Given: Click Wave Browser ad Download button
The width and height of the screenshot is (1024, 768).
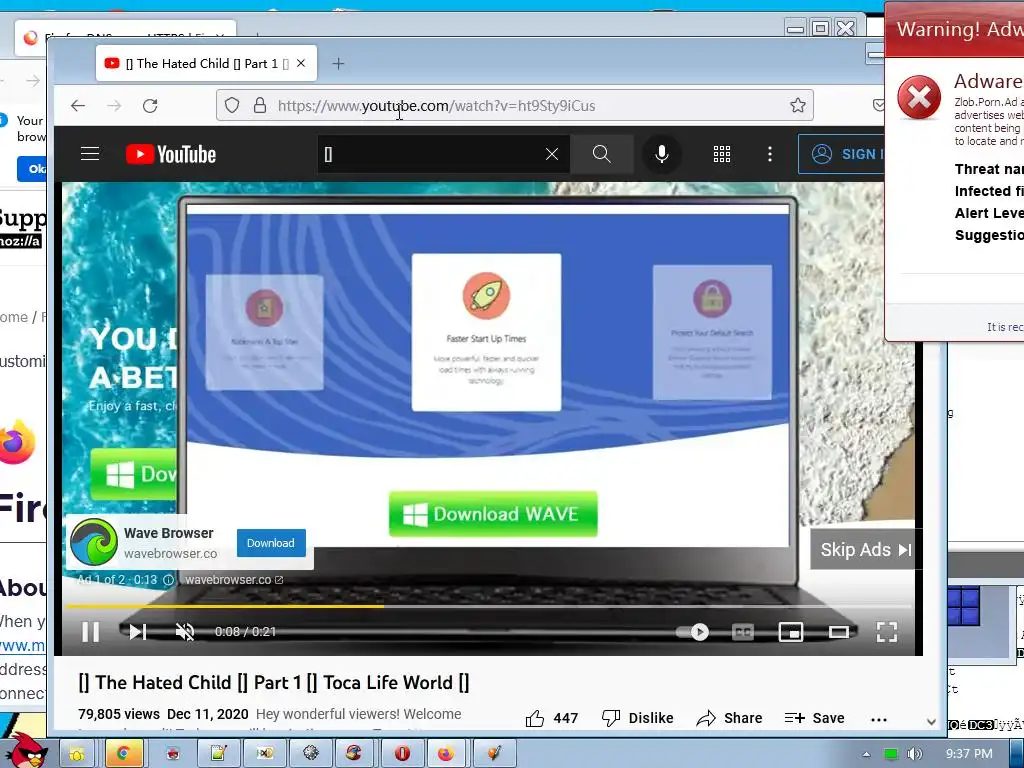Looking at the screenshot, I should coord(271,543).
